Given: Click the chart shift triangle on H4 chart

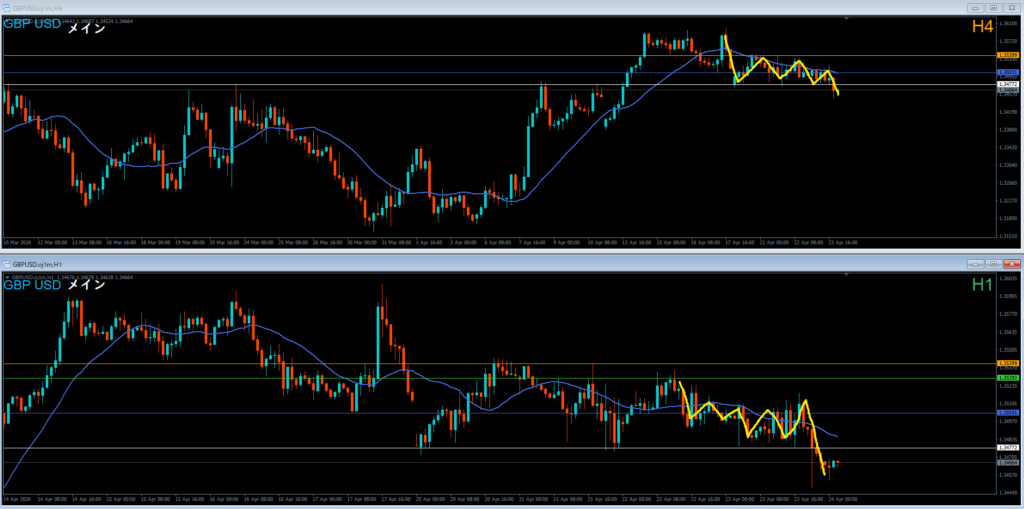Looking at the screenshot, I should (x=848, y=19).
